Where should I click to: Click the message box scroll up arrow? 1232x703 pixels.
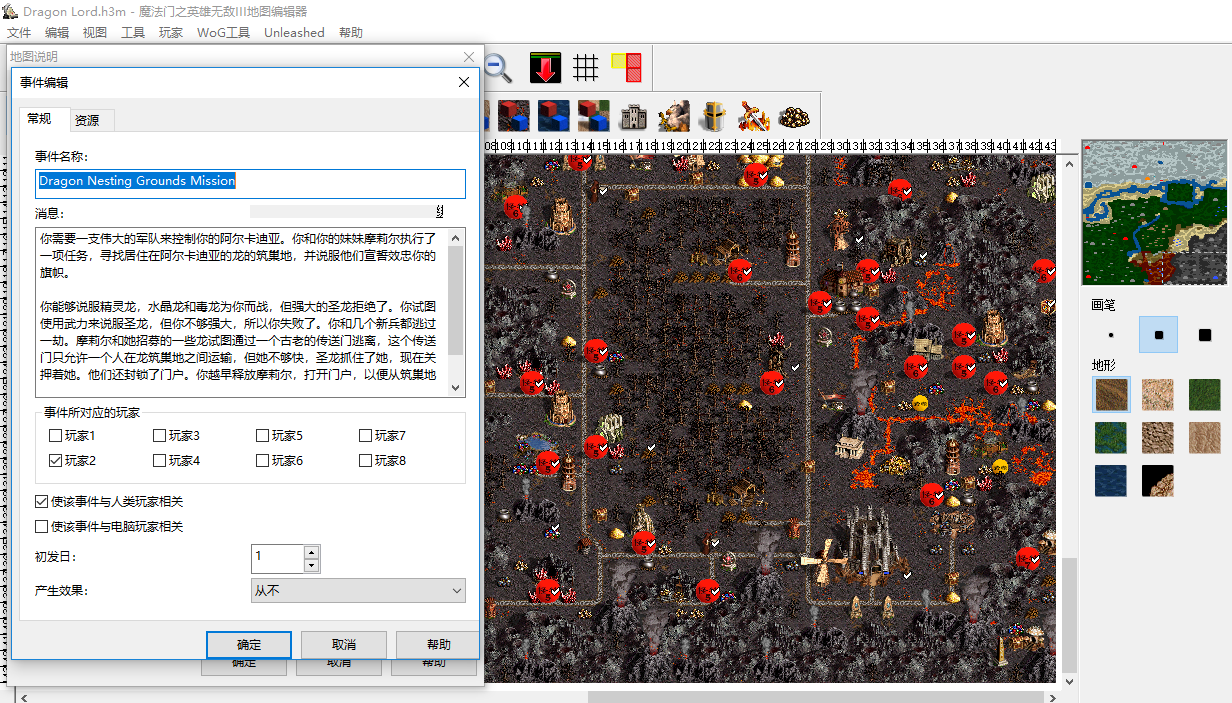point(456,238)
